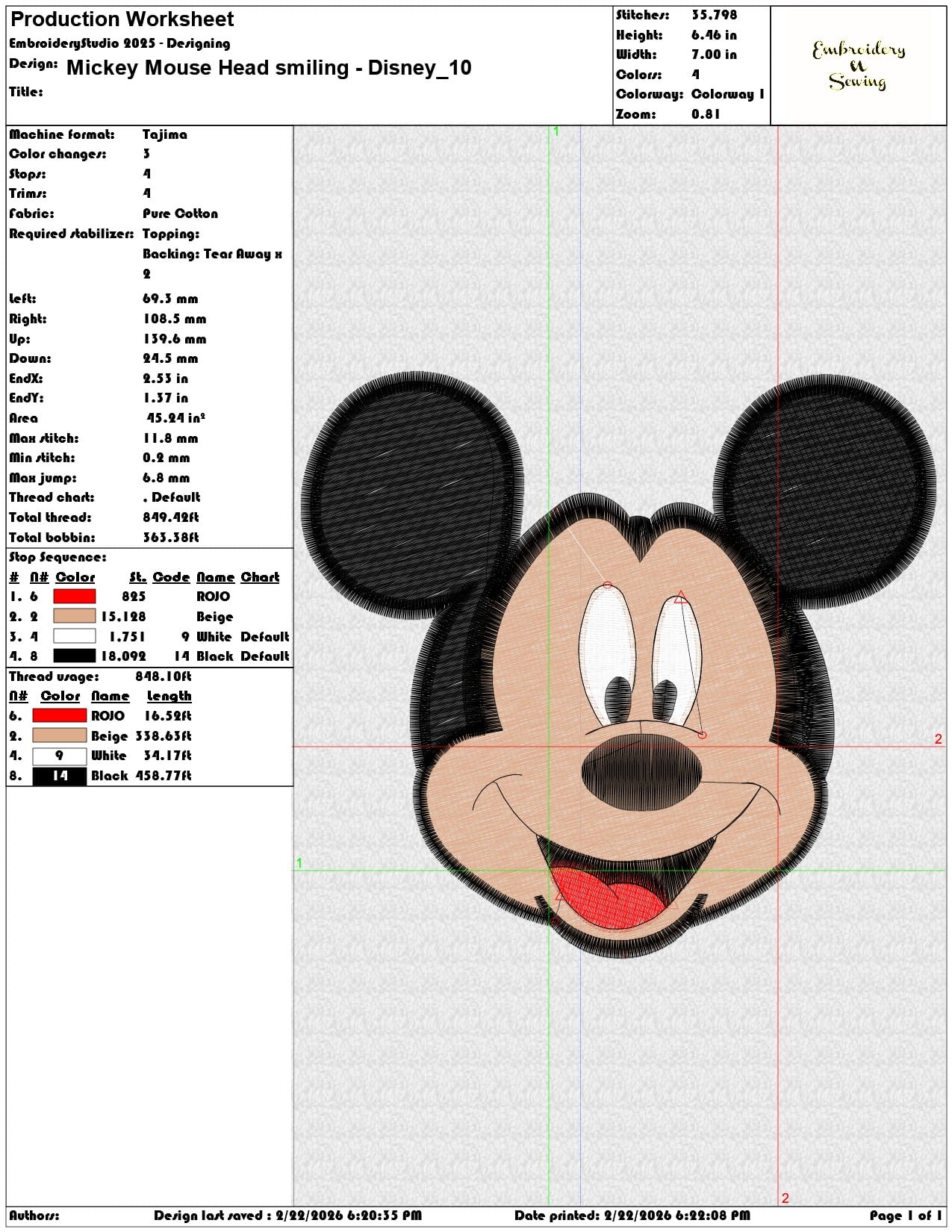The height and width of the screenshot is (1232, 952).
Task: Click the 'Page 1 of 1' footer text
Action: (906, 1216)
